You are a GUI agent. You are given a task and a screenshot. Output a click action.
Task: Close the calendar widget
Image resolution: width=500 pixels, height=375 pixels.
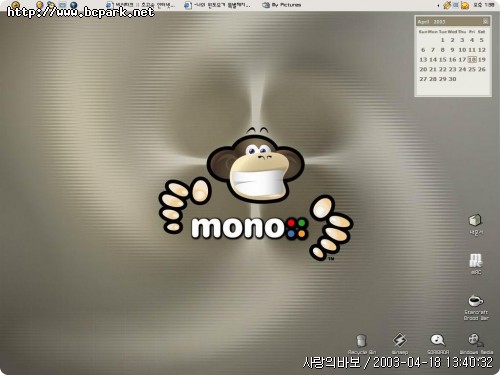tap(486, 21)
